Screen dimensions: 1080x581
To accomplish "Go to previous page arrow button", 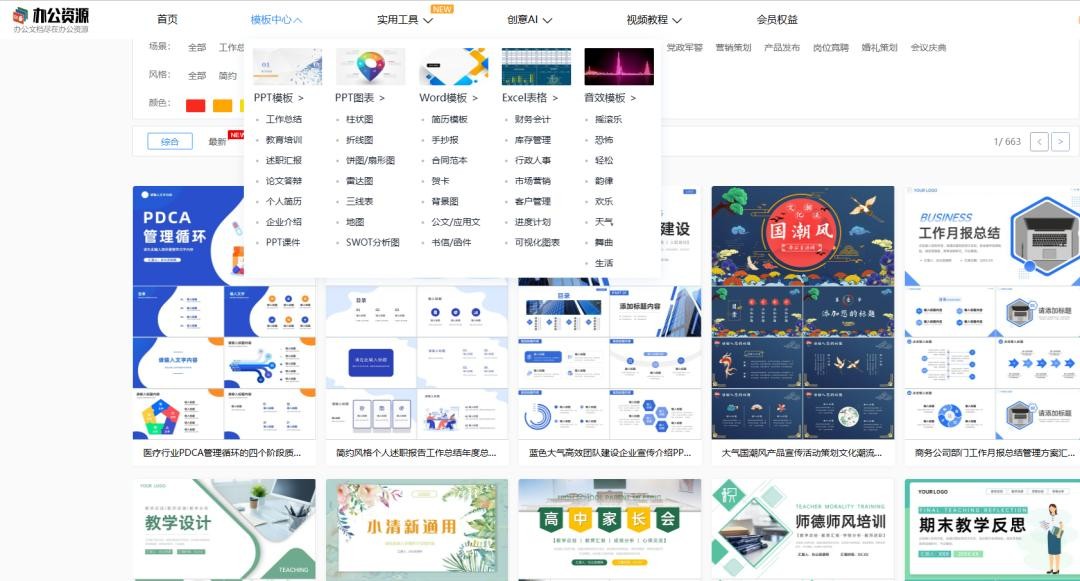I will [1039, 142].
